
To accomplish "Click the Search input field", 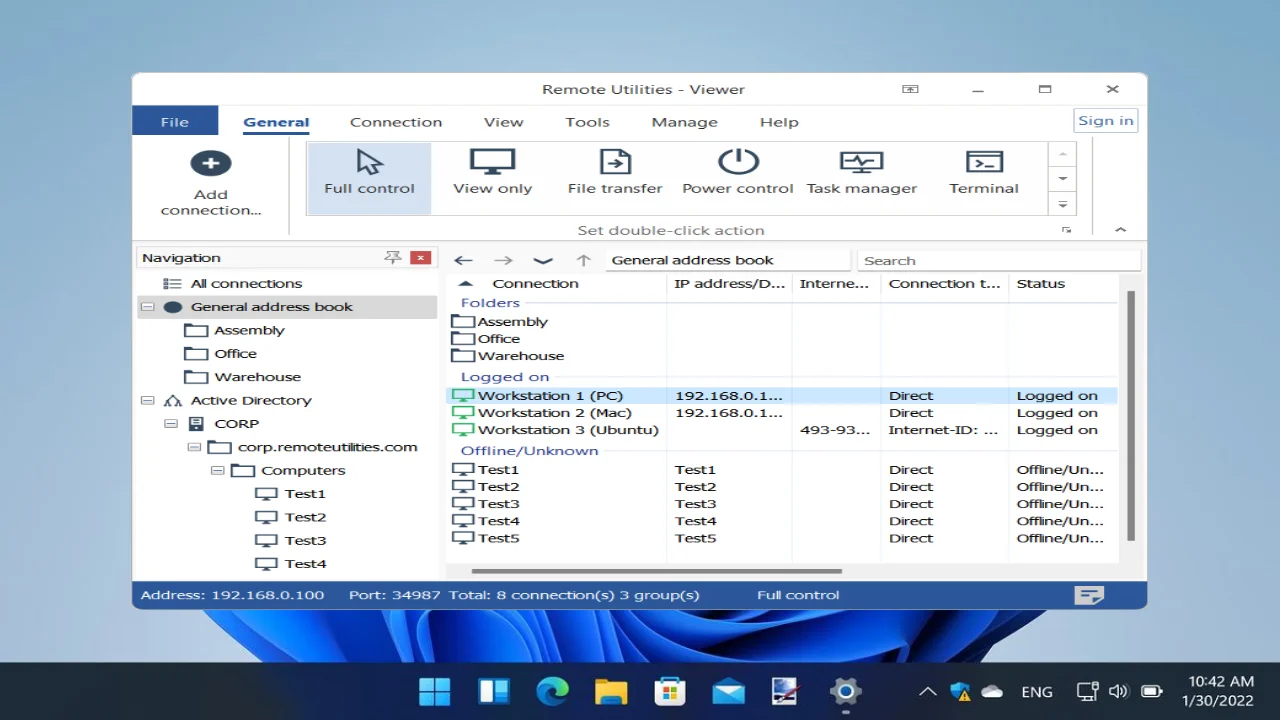I will click(998, 260).
